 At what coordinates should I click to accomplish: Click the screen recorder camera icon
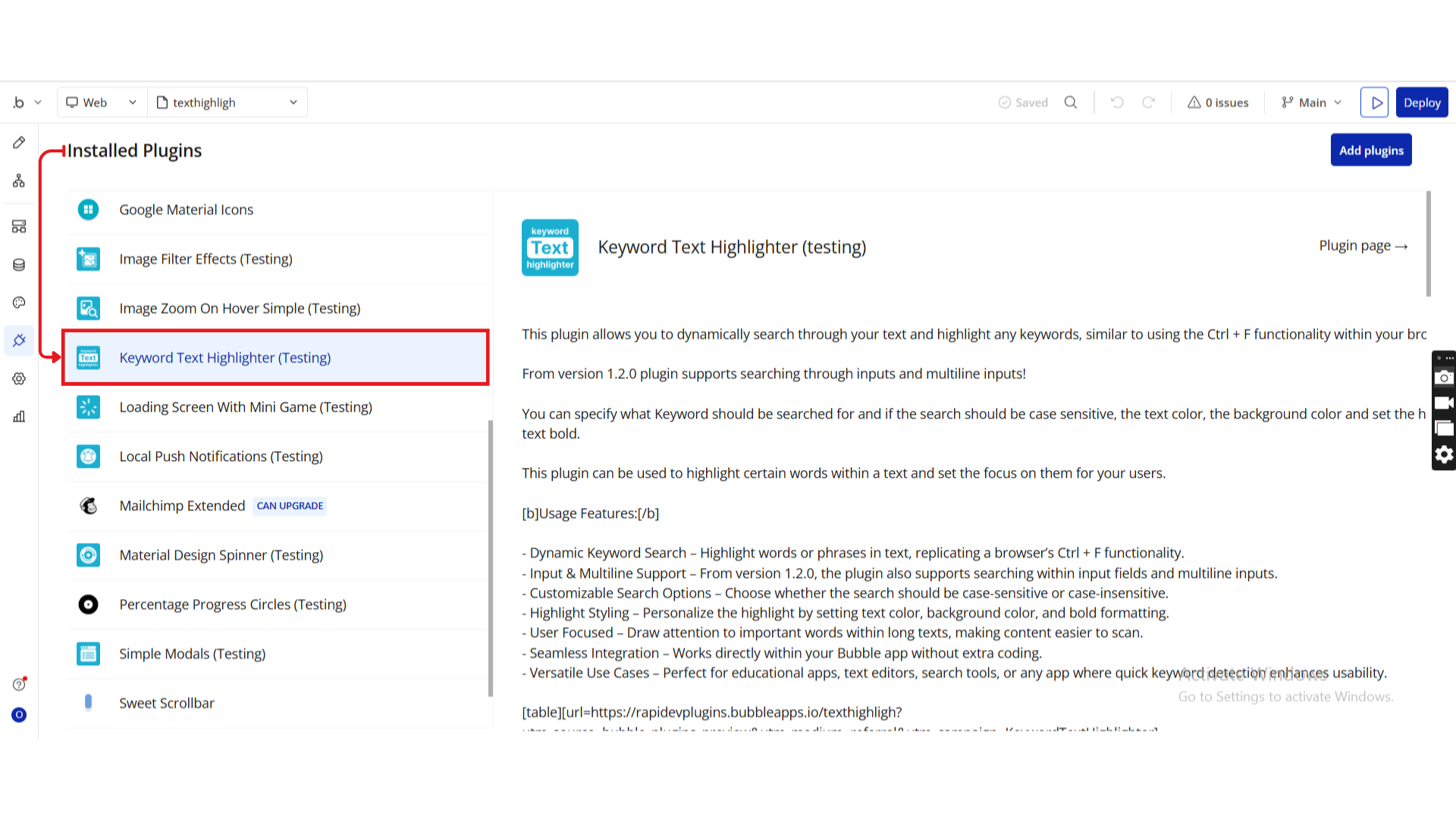point(1444,378)
